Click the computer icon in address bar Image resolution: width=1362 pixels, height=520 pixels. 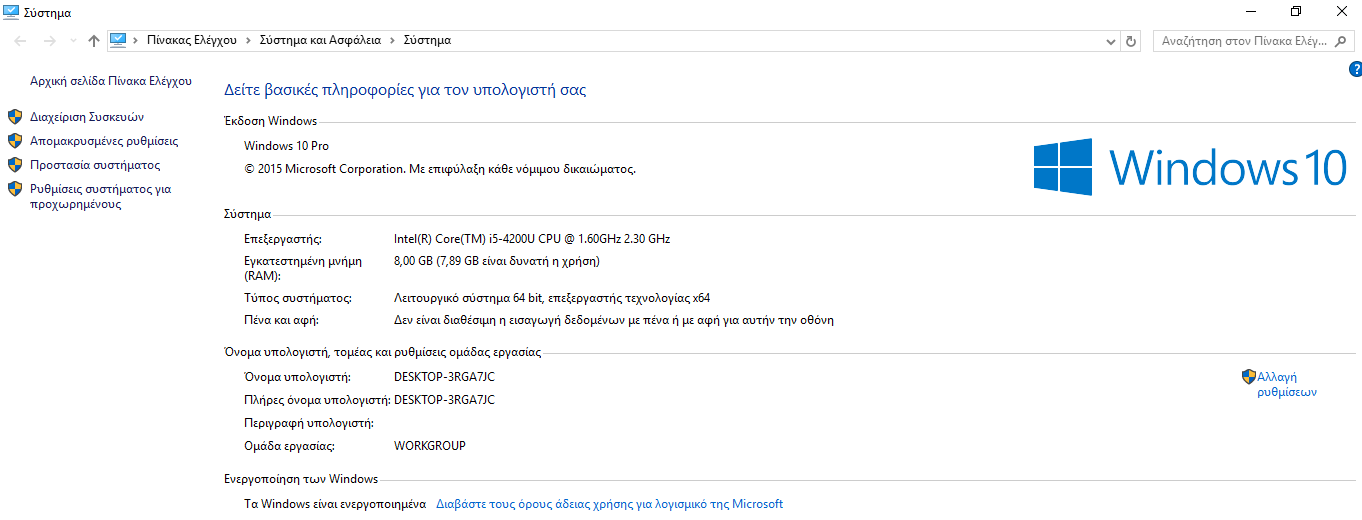[118, 40]
